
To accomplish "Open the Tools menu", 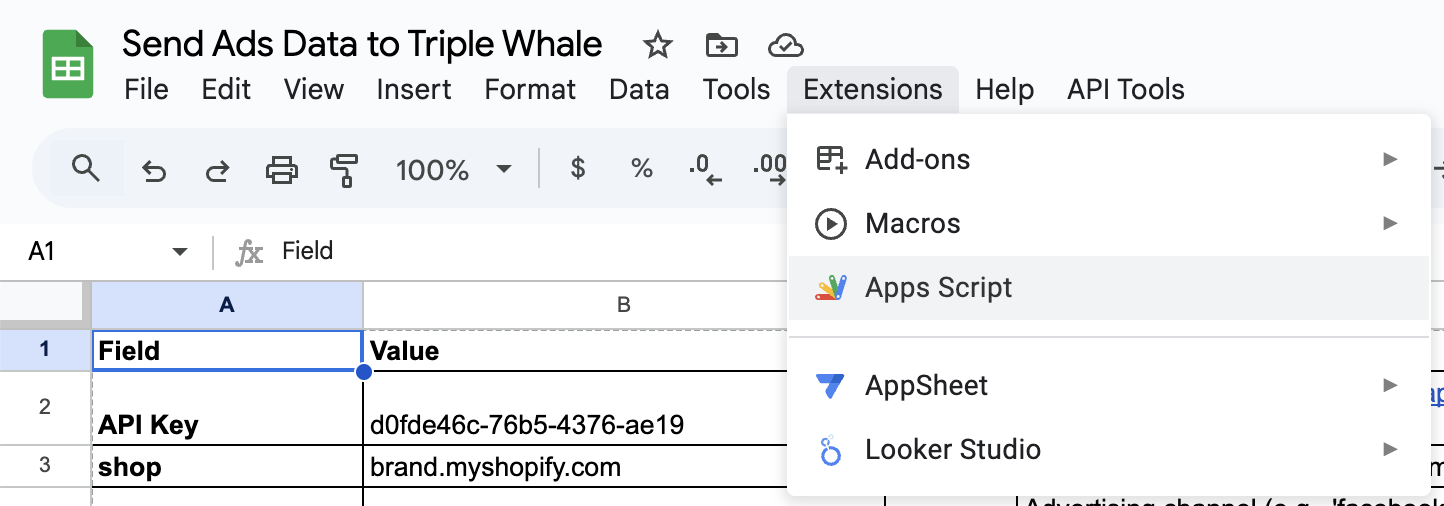I will 736,90.
